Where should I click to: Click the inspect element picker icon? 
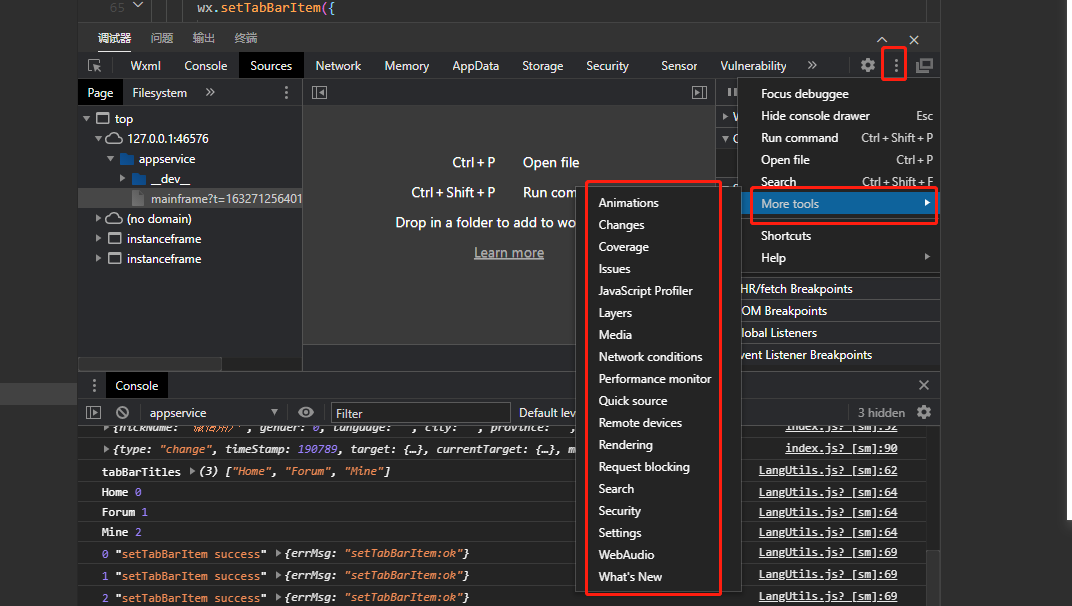coord(95,66)
